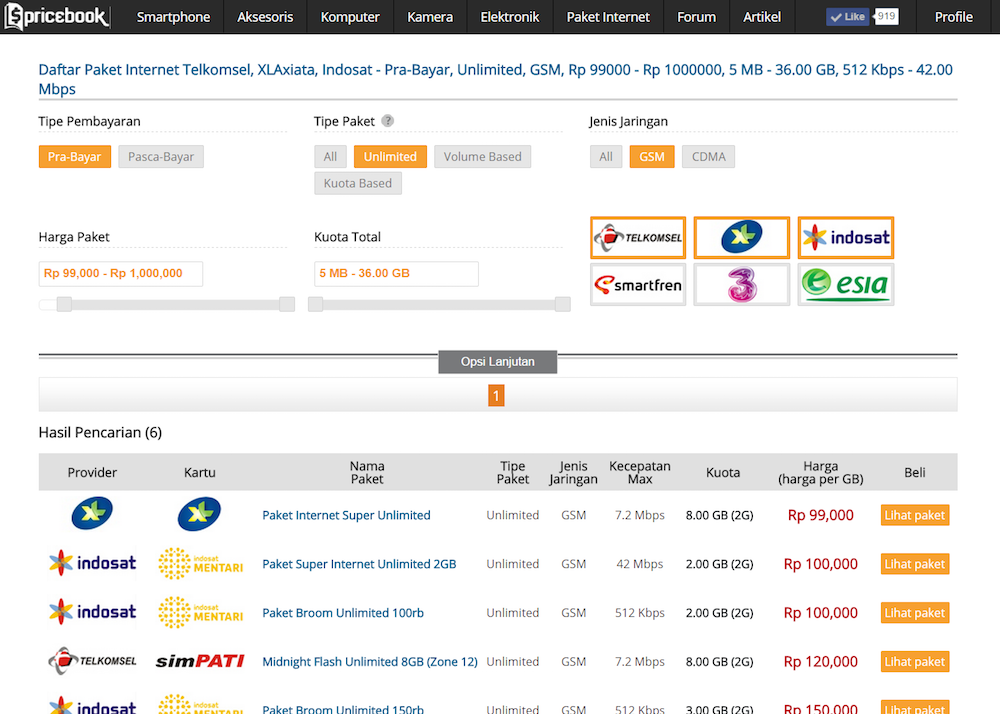Click Lihat paket for Super Internet Unlimited 2GB

point(915,564)
